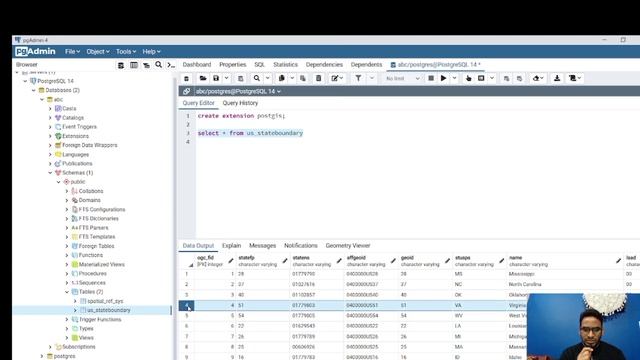Collapse the Tables (2) node
The width and height of the screenshot is (640, 360).
pos(67,292)
